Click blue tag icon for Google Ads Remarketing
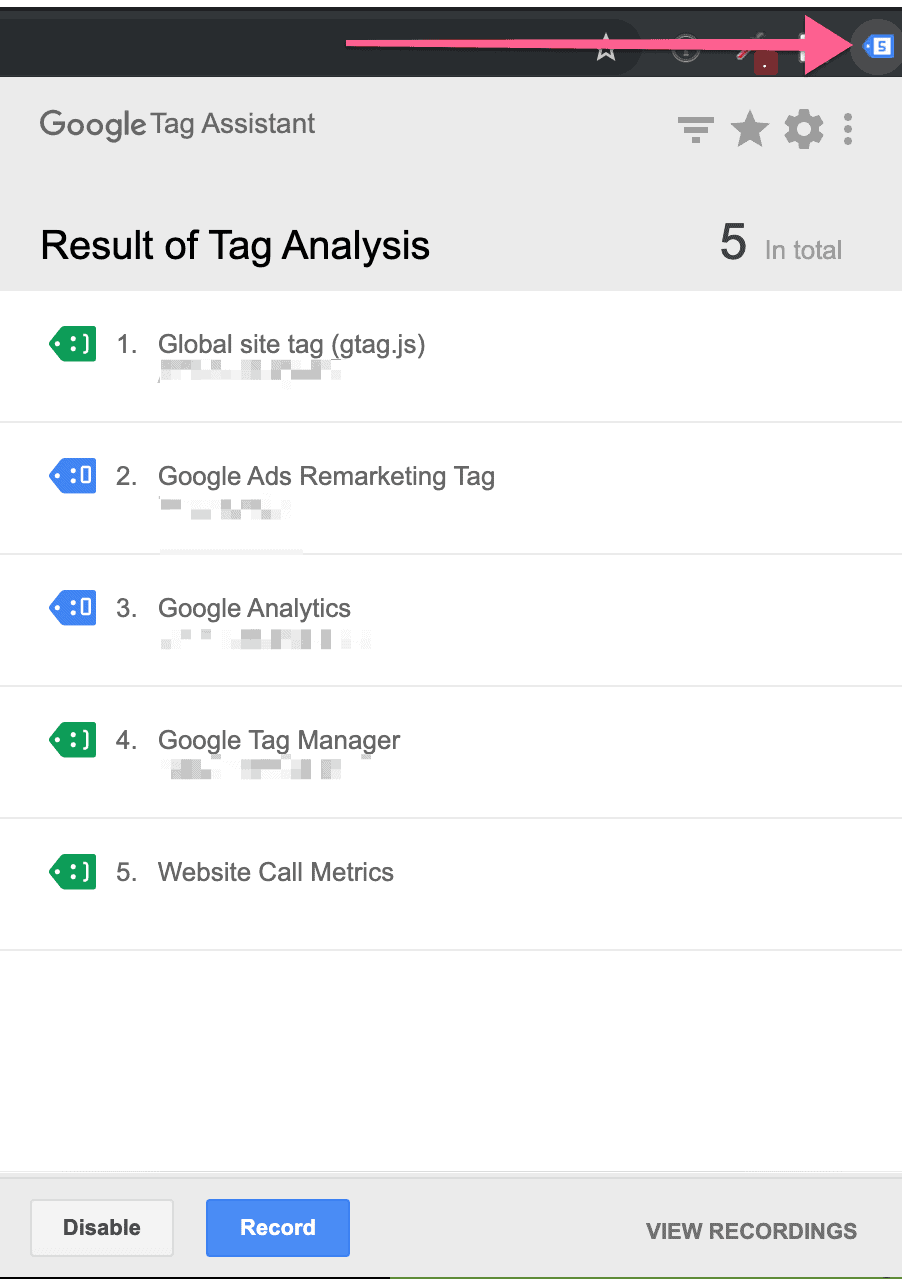Viewport: 902px width, 1279px height. tap(73, 477)
